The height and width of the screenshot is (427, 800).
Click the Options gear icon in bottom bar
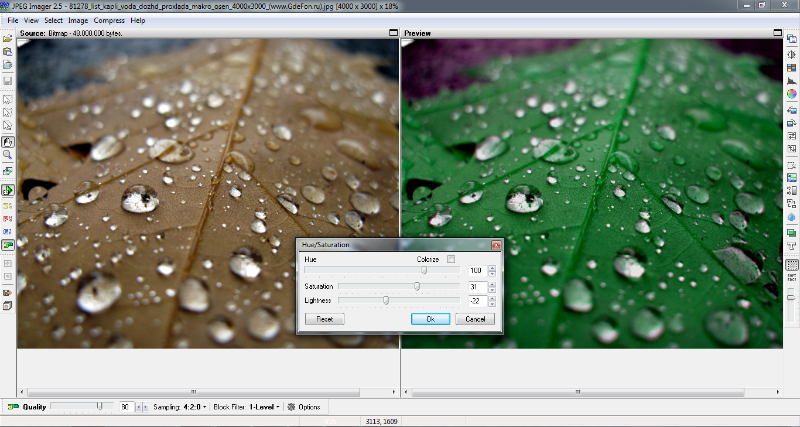click(291, 407)
